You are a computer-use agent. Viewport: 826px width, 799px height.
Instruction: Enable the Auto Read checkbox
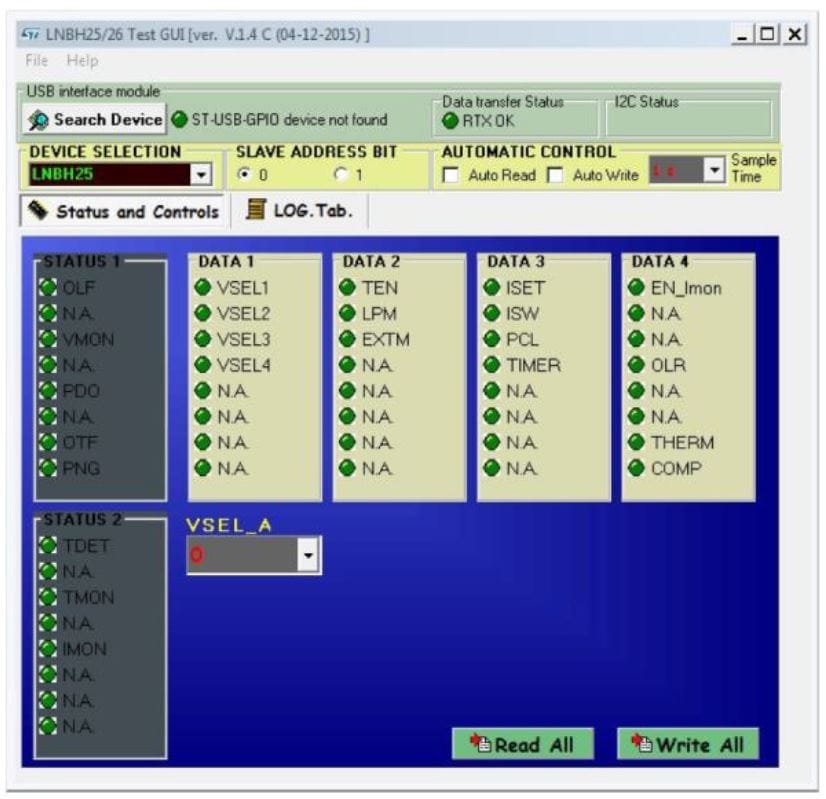coord(451,176)
